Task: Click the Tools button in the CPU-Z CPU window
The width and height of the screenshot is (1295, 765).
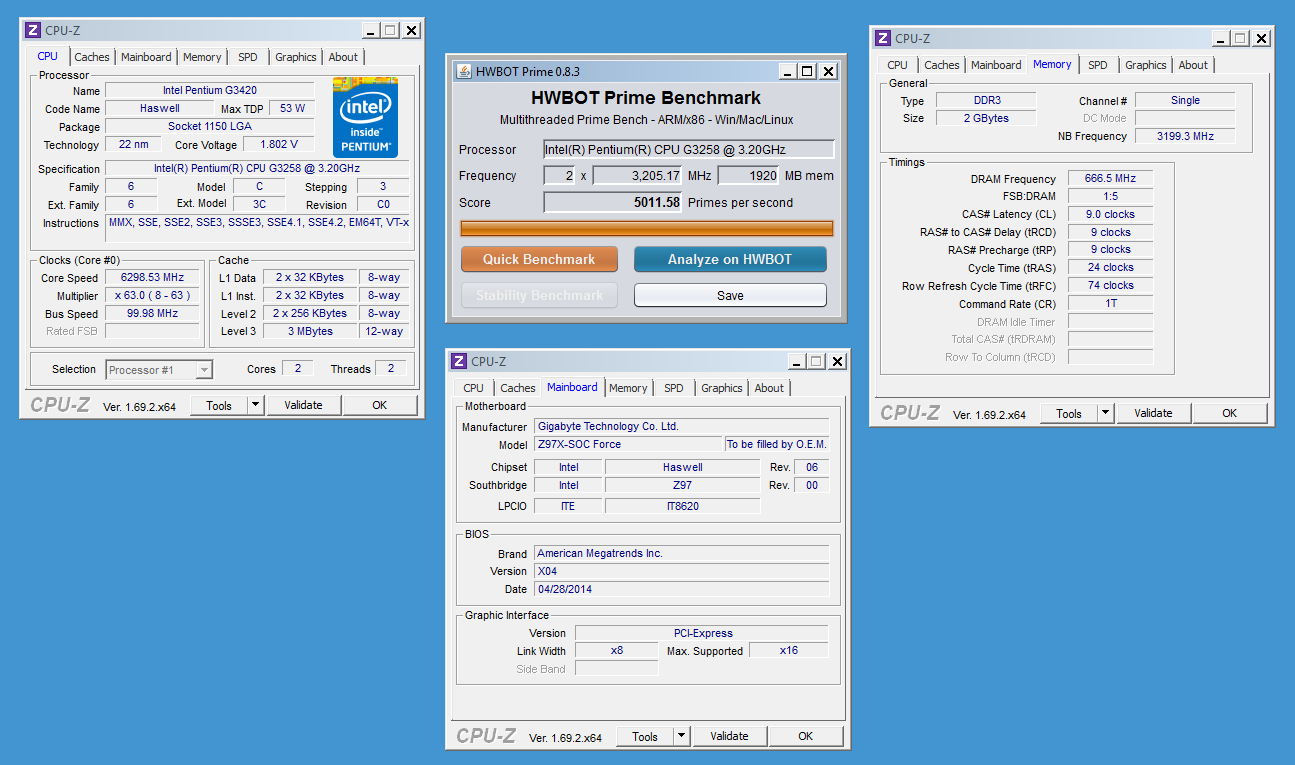Action: [219, 405]
